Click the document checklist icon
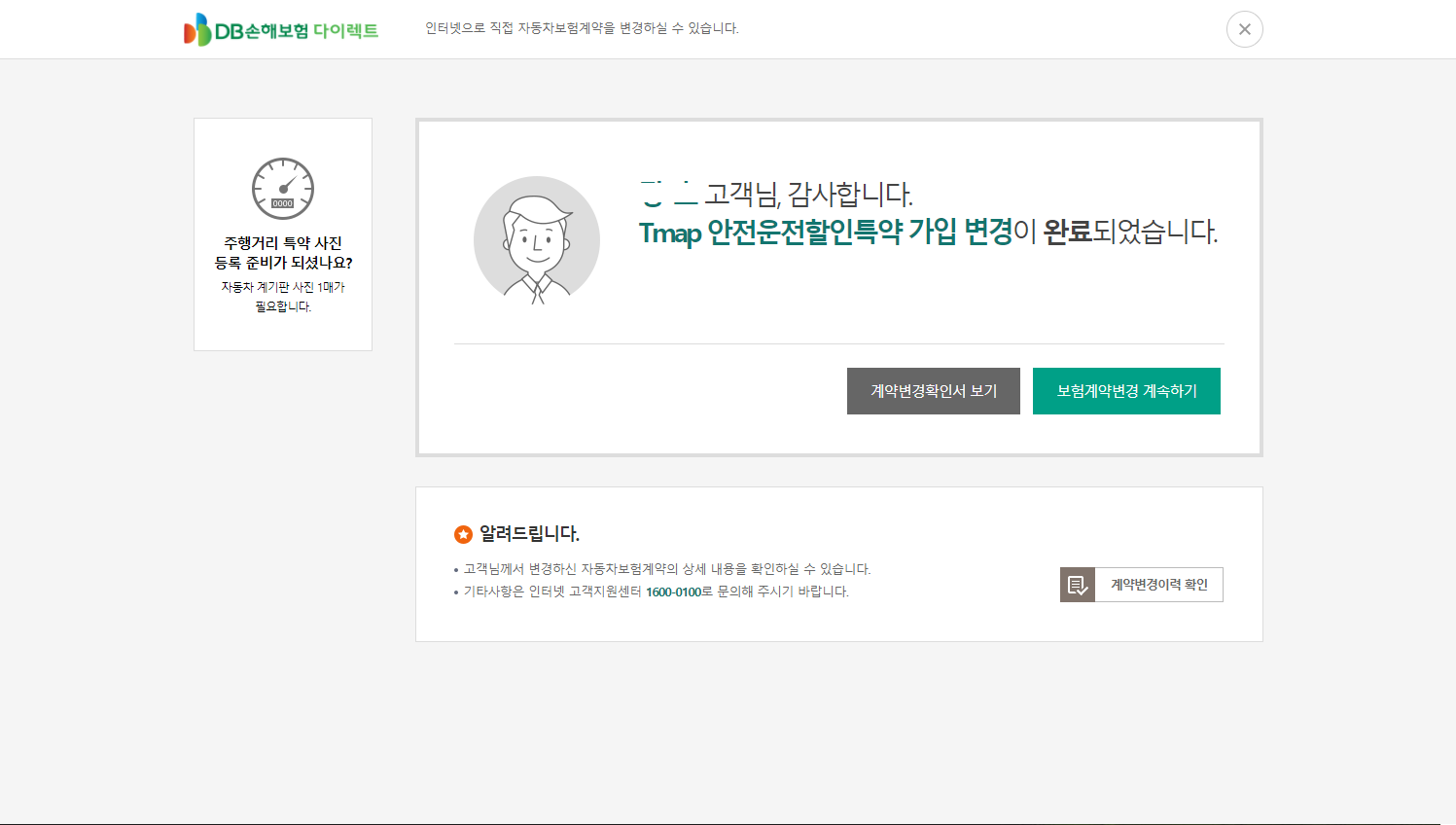This screenshot has width=1456, height=825. 1078,585
